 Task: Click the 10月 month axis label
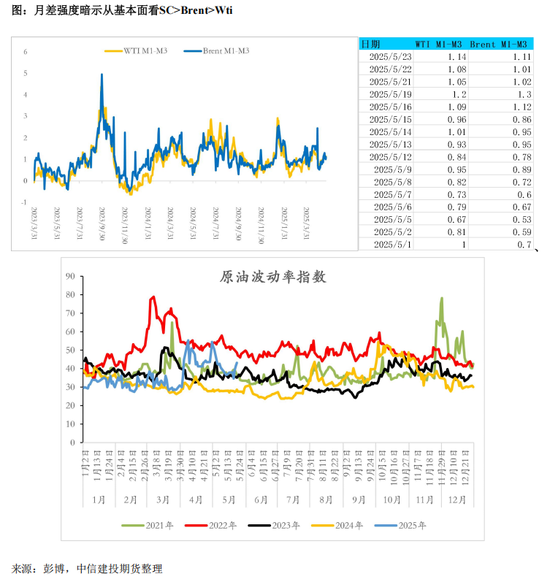392,500
